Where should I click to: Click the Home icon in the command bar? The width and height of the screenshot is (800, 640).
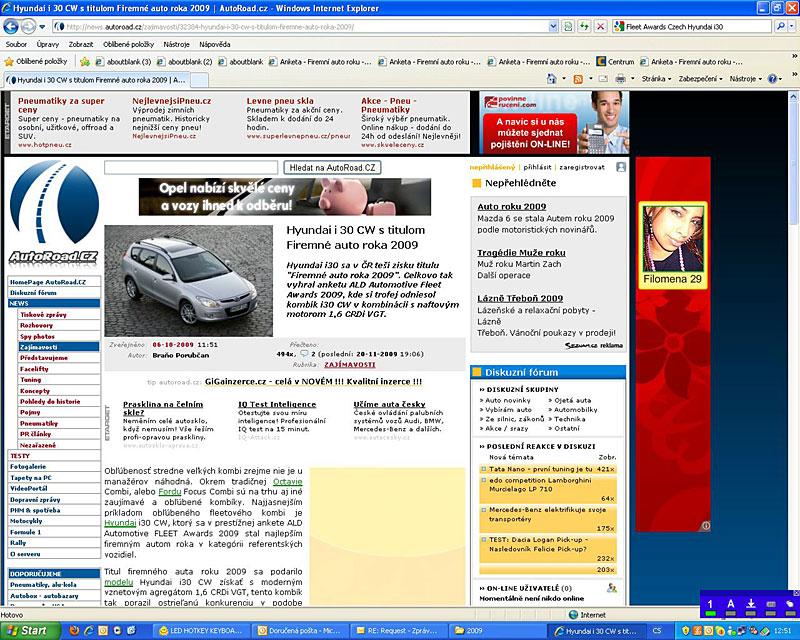(551, 79)
